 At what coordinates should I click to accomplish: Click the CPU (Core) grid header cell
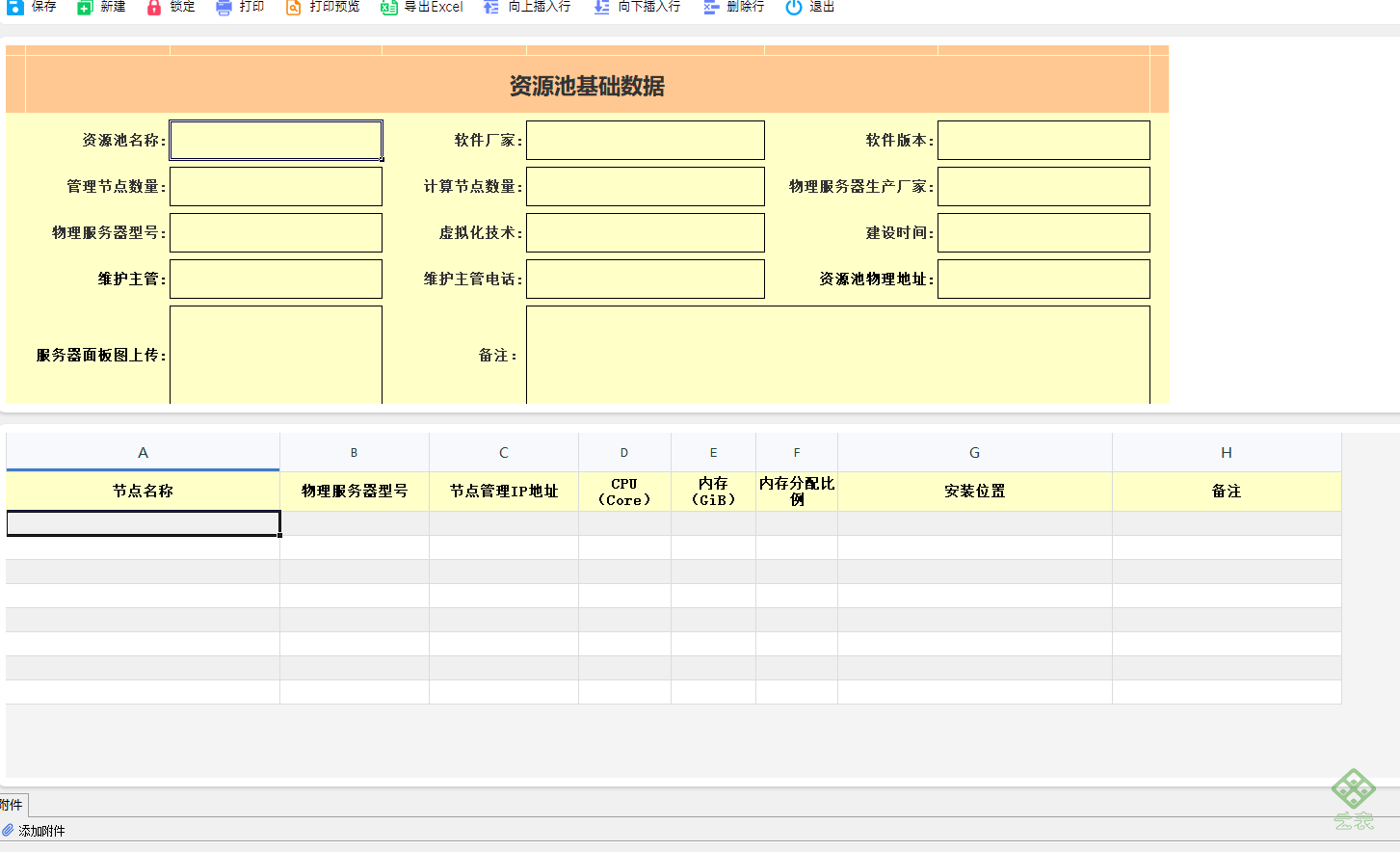(624, 492)
